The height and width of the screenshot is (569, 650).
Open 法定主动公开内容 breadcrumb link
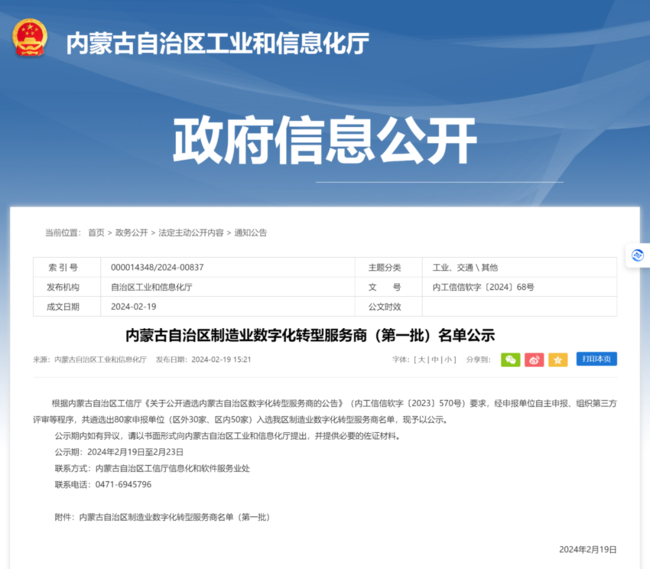coord(191,233)
